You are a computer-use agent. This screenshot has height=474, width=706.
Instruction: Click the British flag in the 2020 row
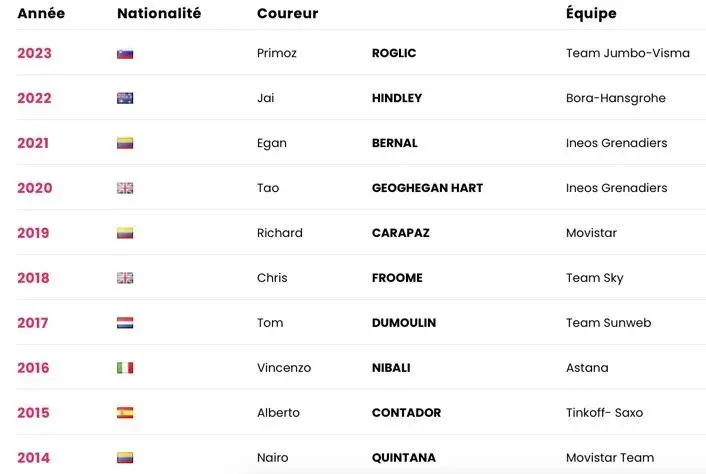pyautogui.click(x=125, y=188)
